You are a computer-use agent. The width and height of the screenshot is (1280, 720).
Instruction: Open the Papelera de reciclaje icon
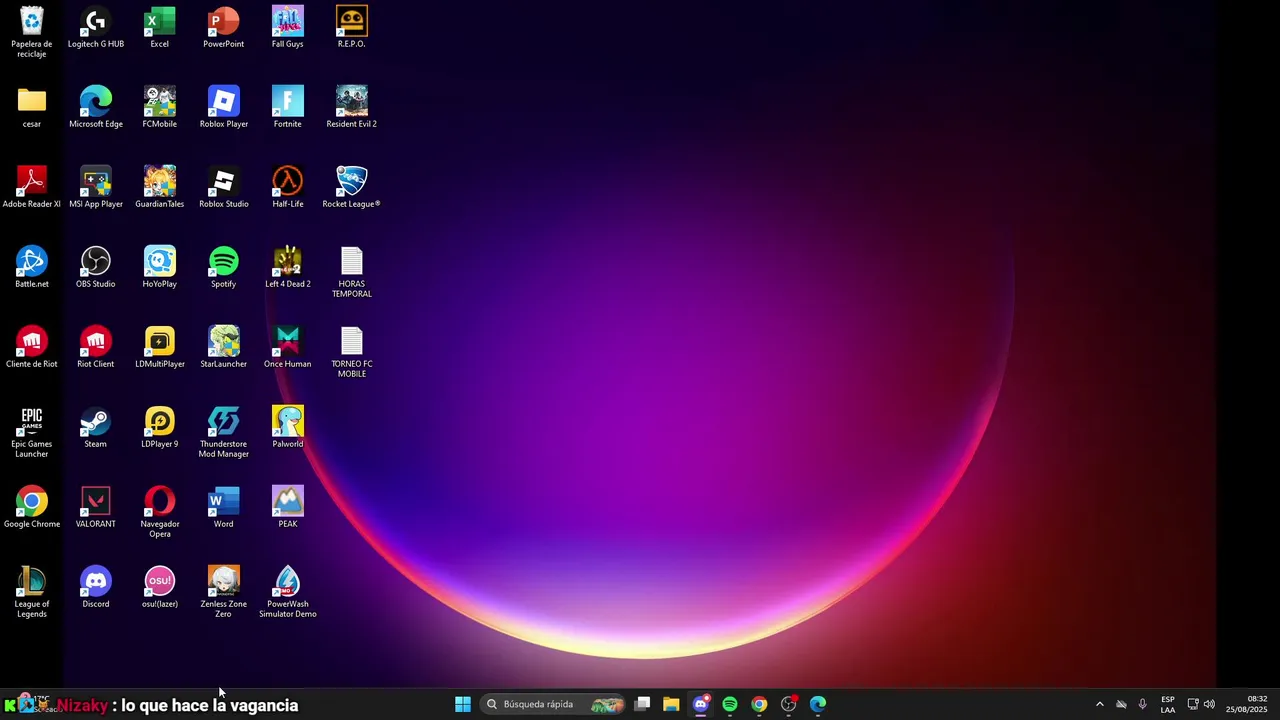pyautogui.click(x=32, y=32)
